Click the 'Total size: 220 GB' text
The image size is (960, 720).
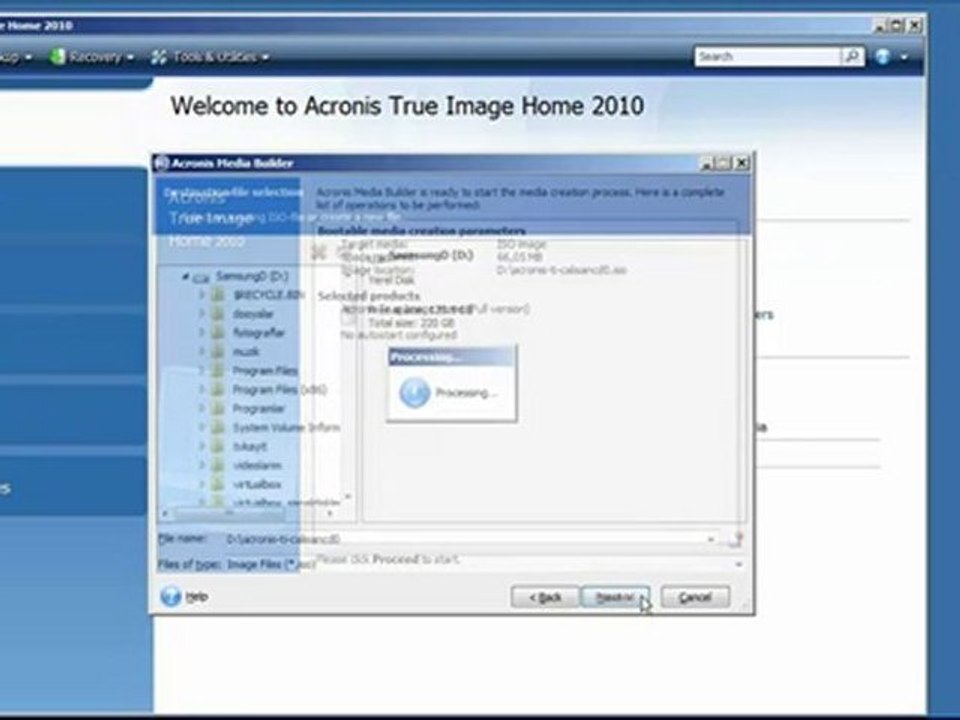[x=411, y=323]
